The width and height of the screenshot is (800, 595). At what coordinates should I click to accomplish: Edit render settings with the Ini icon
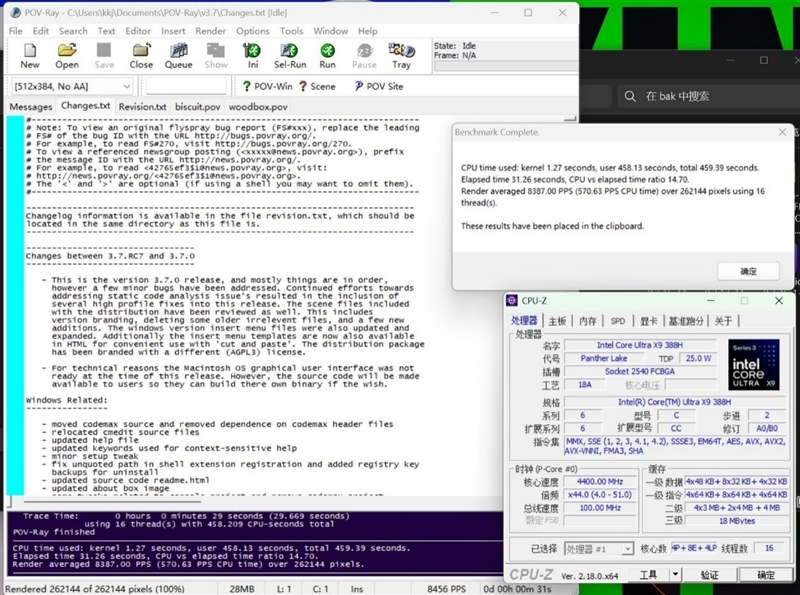coord(253,55)
